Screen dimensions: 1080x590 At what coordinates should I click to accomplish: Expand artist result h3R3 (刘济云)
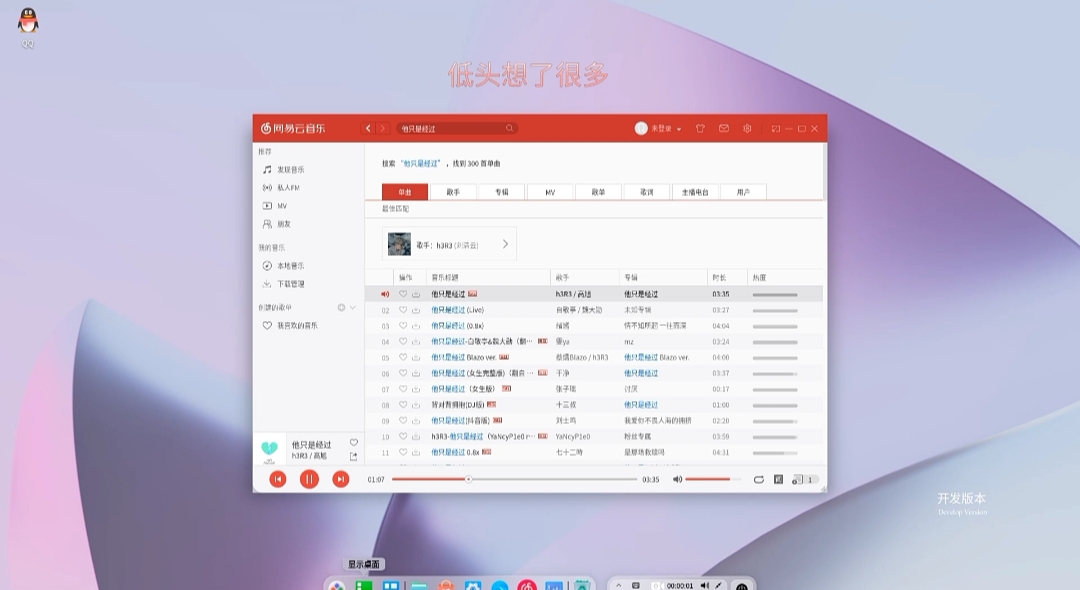[505, 243]
